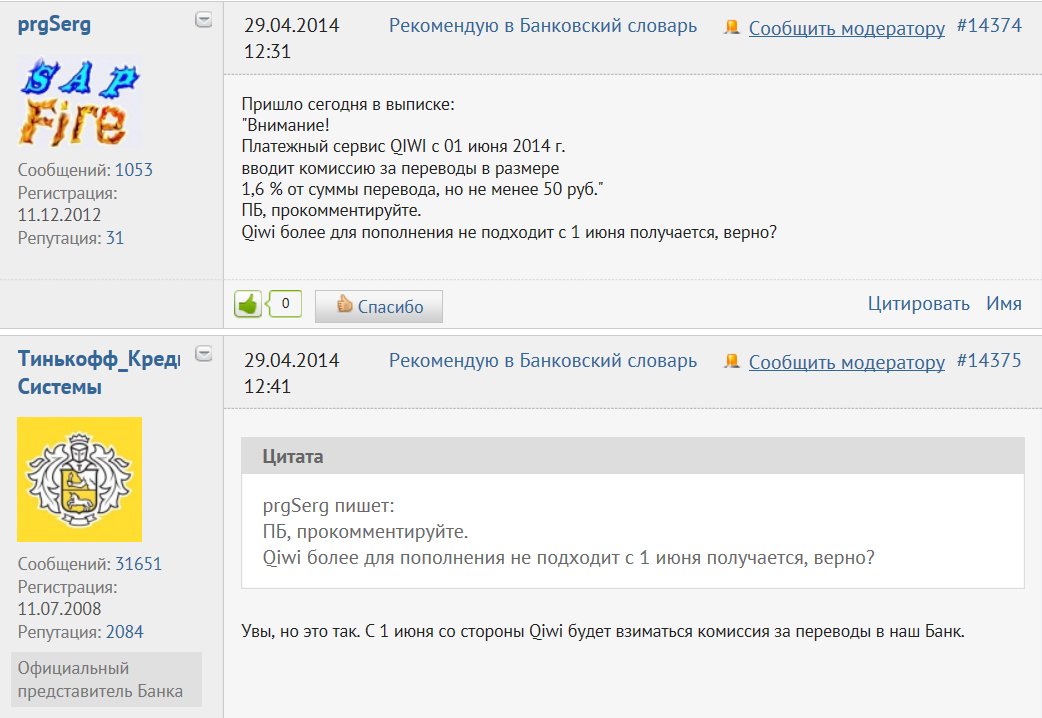Screen dimensions: 1042x718
Task: Click Цитировать link under first post
Action: (x=918, y=304)
